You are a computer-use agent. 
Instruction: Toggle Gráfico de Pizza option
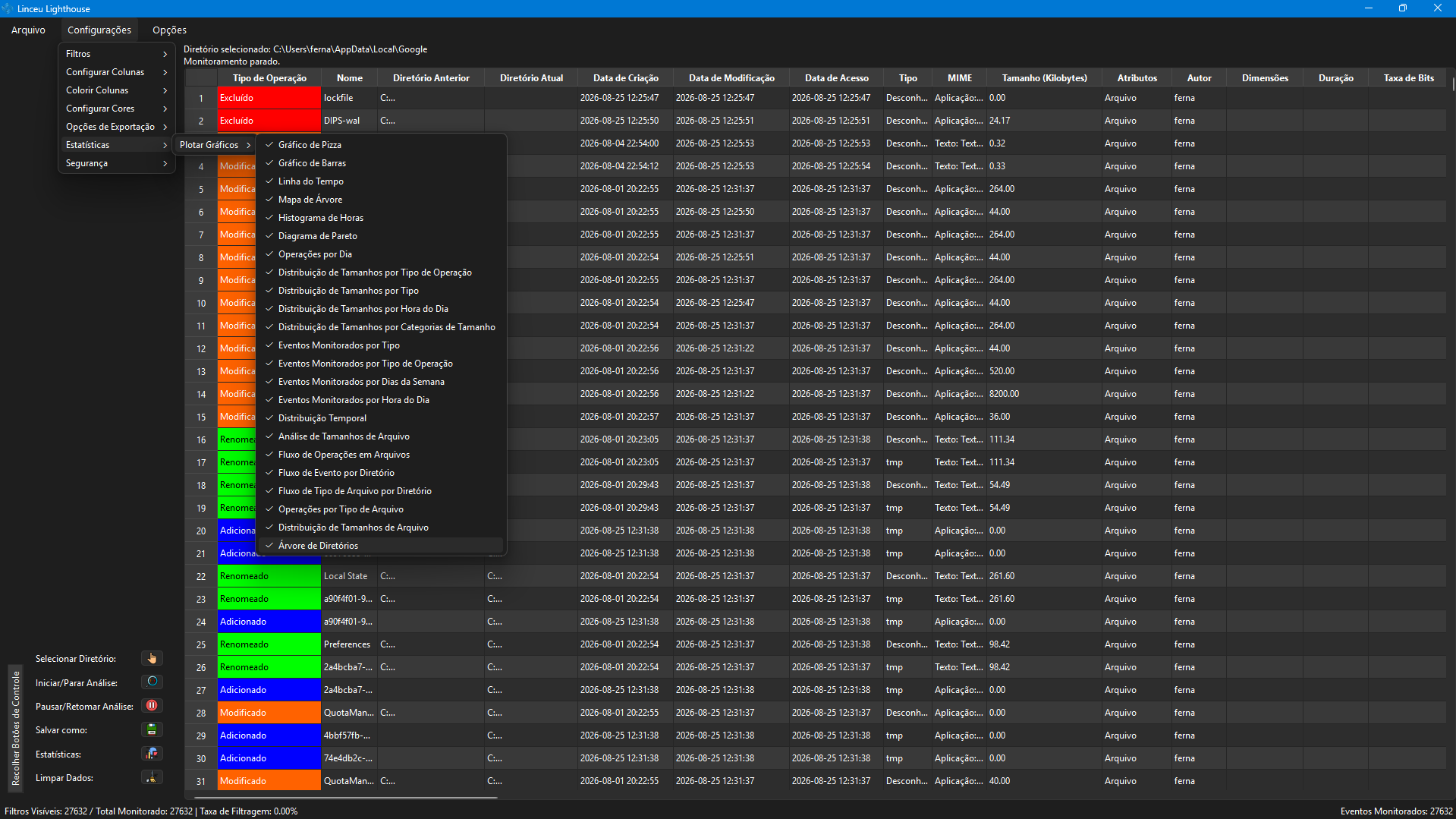[381, 144]
